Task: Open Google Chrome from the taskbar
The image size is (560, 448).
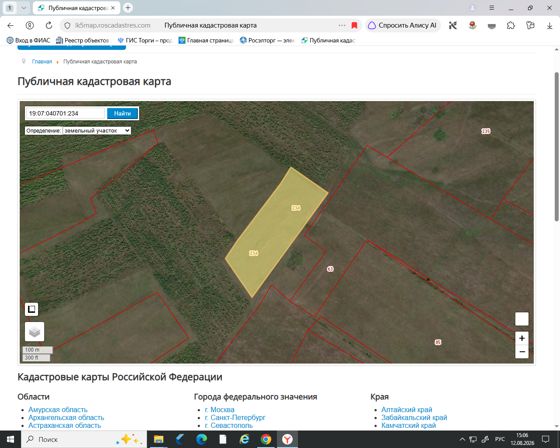Action: click(266, 439)
